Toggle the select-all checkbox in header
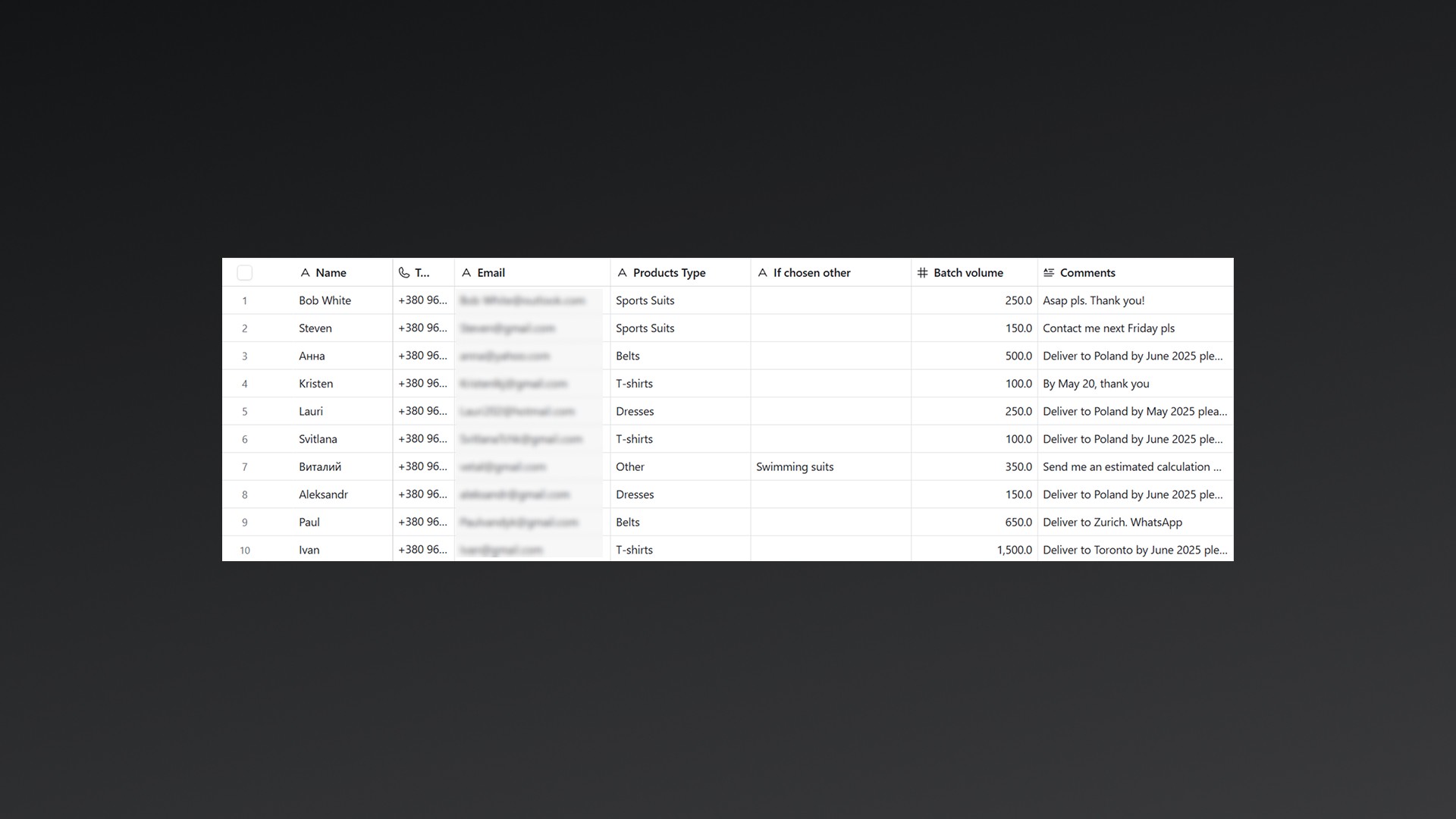The width and height of the screenshot is (1456, 819). point(244,273)
